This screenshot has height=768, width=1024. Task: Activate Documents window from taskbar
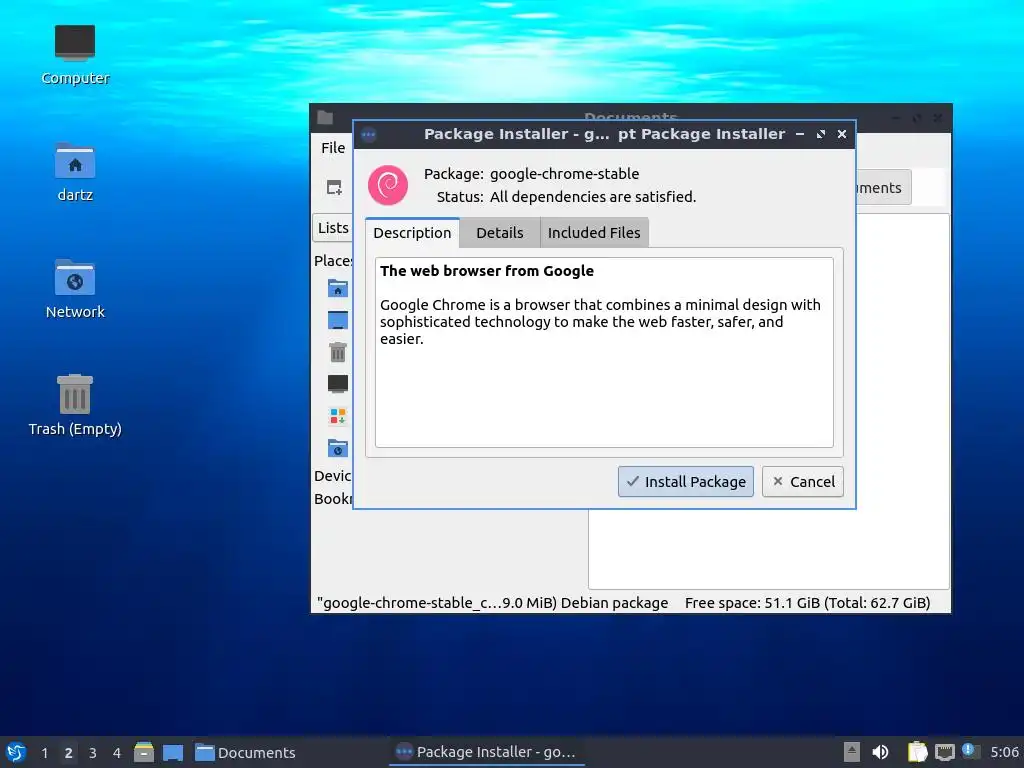(x=246, y=752)
